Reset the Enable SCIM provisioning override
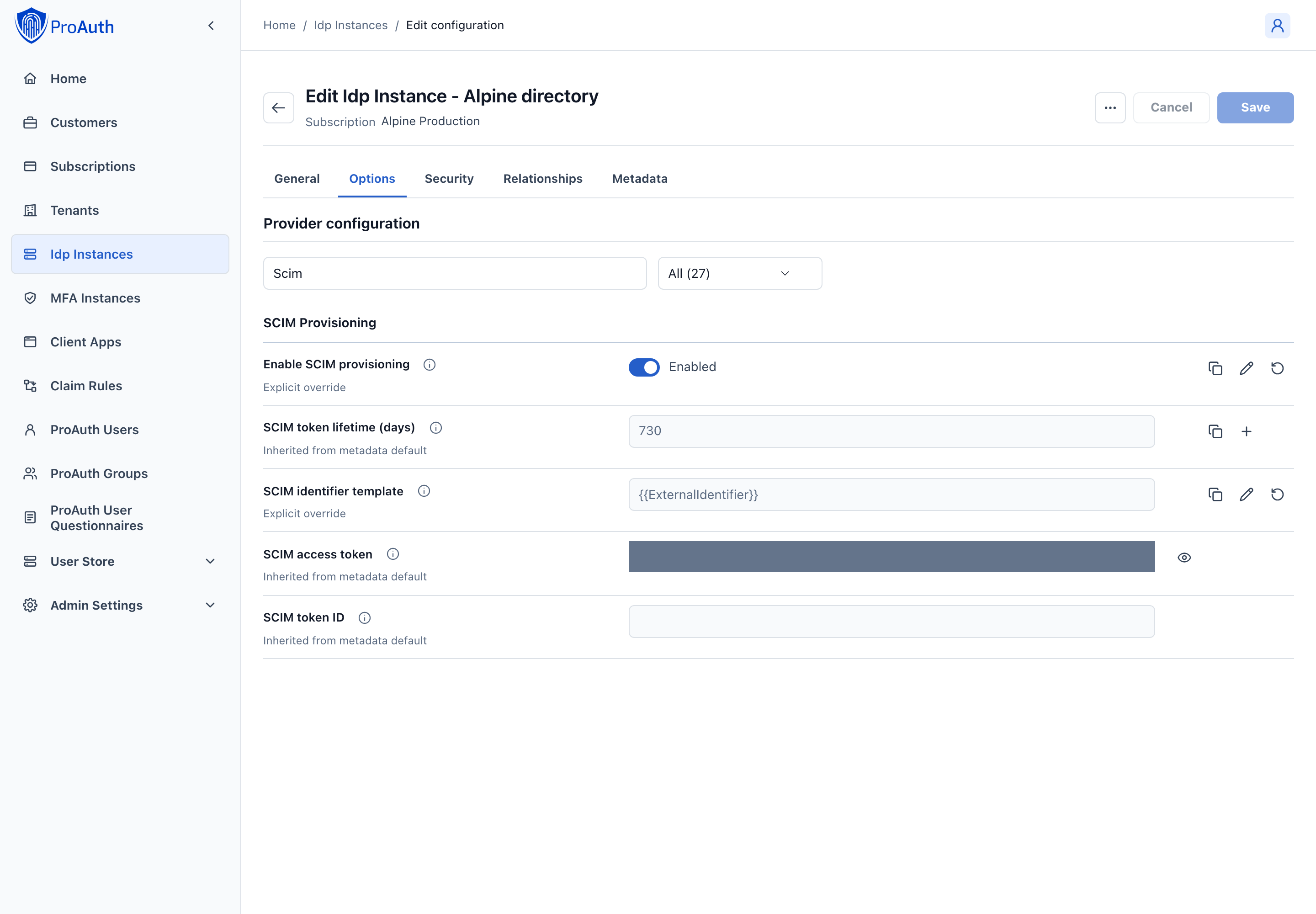 (x=1277, y=368)
